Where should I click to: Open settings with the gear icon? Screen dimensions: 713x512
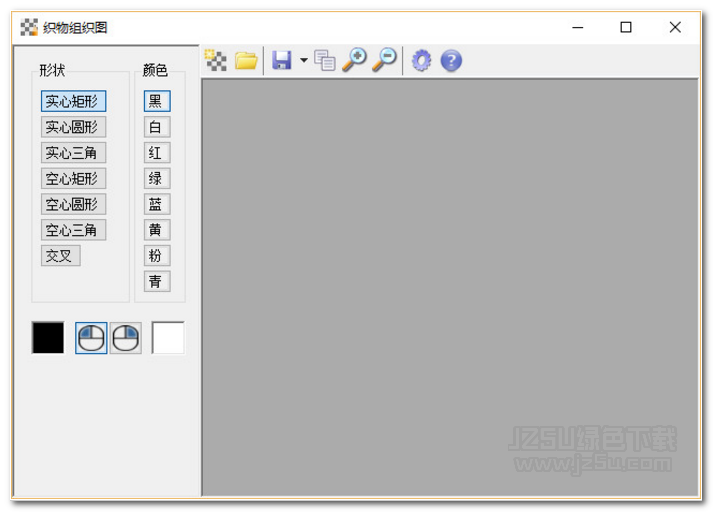422,60
